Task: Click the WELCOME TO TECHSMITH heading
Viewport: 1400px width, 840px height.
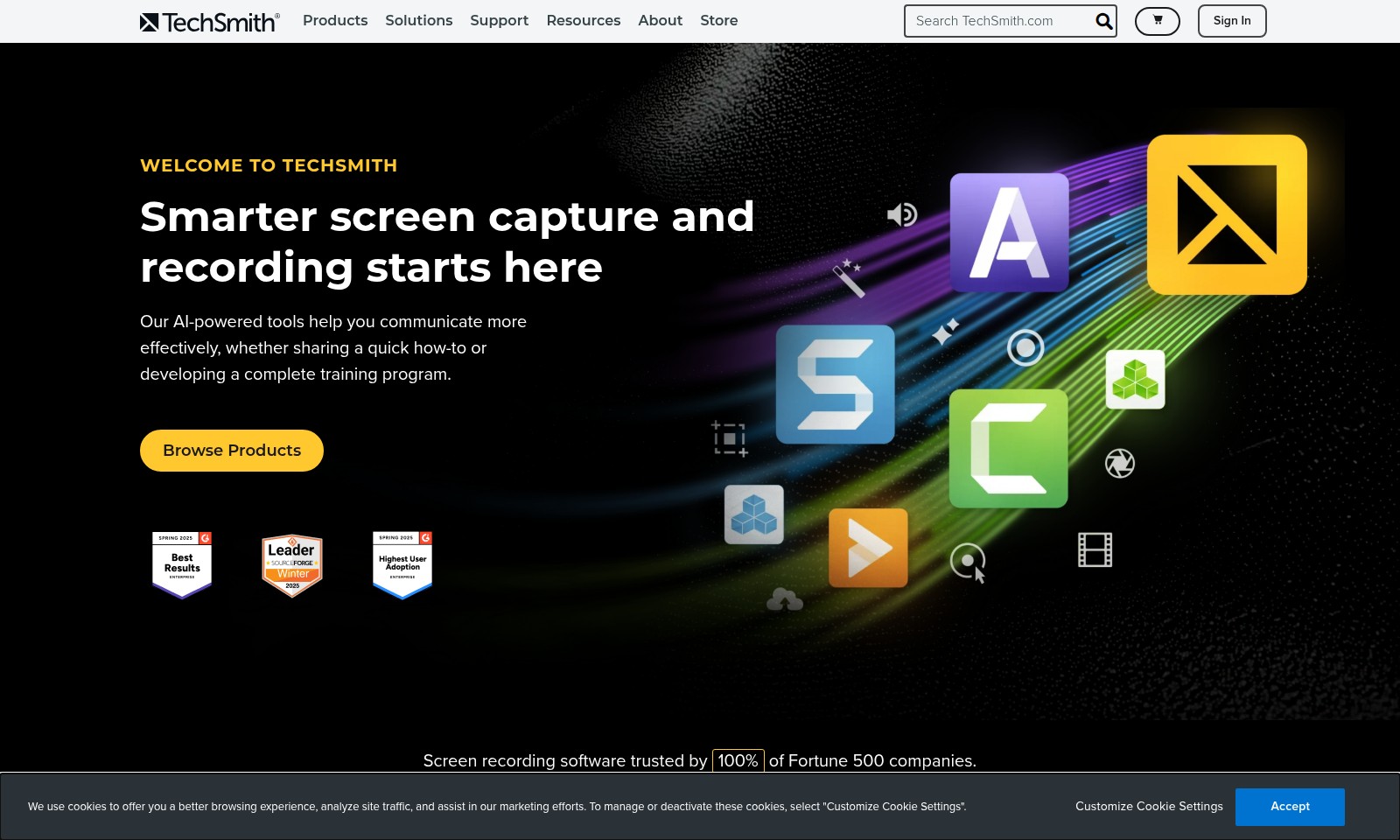Action: [x=269, y=165]
